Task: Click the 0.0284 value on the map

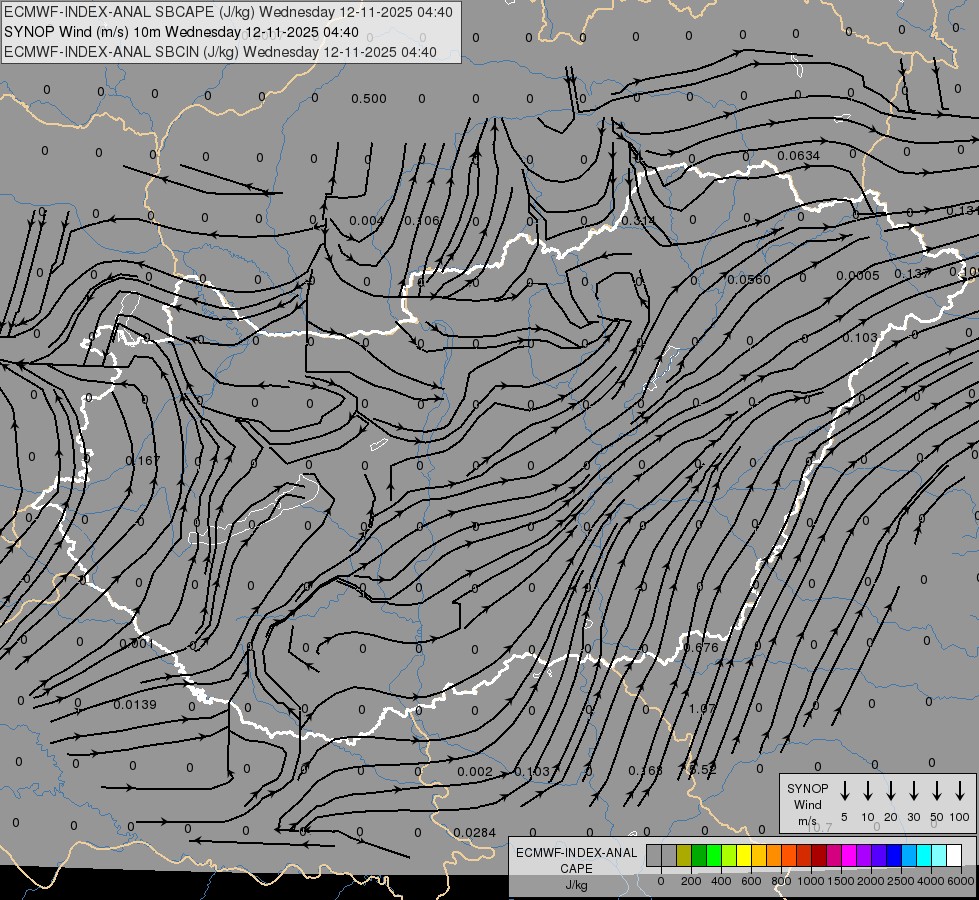Action: [x=475, y=833]
